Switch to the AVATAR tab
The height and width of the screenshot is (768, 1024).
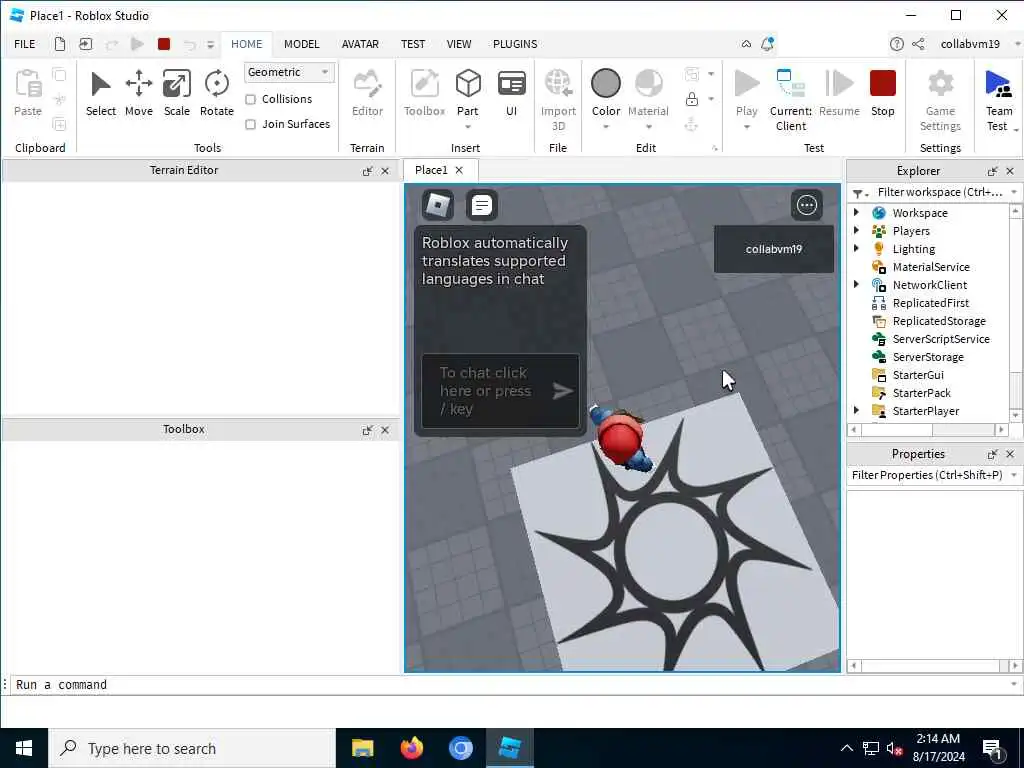(360, 44)
